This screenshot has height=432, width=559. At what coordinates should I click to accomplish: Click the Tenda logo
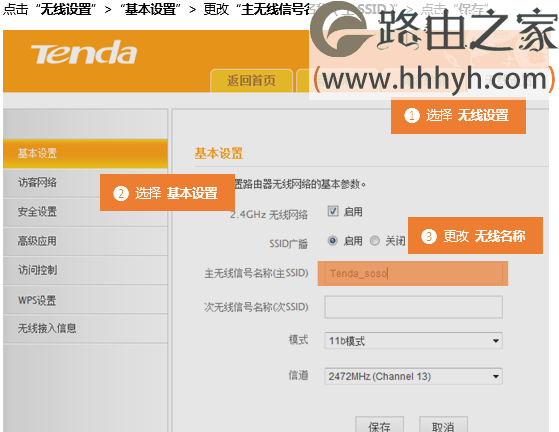pyautogui.click(x=84, y=53)
